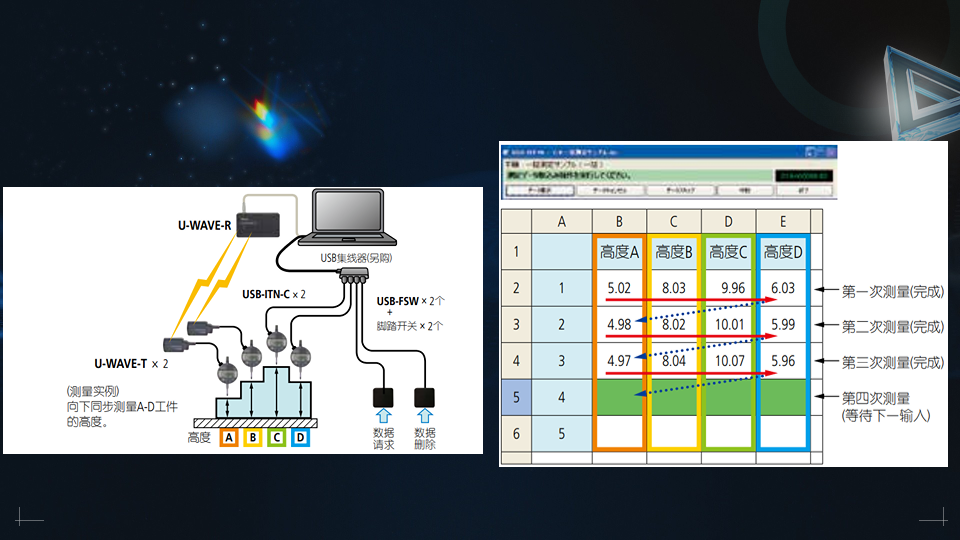
Task: Click the blue up arrow above 数据删除
Action: pyautogui.click(x=425, y=420)
